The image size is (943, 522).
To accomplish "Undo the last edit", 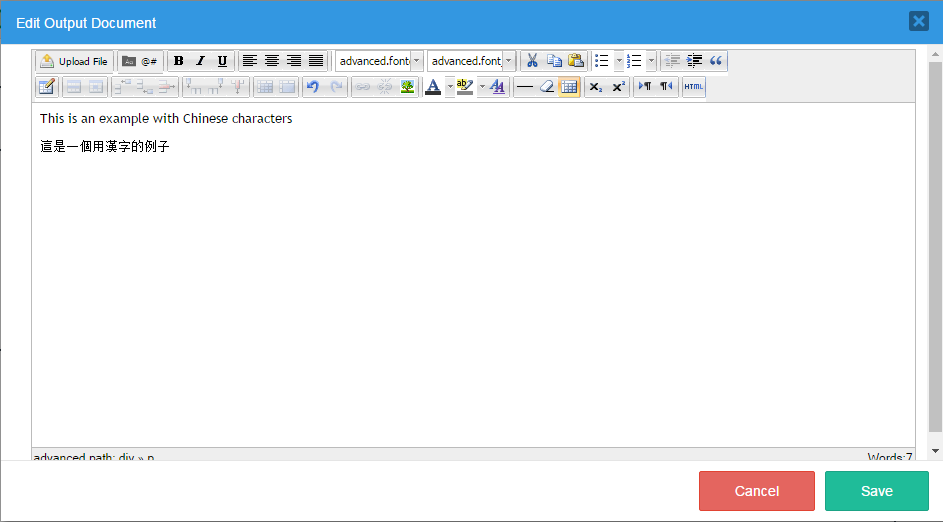I will pyautogui.click(x=312, y=87).
